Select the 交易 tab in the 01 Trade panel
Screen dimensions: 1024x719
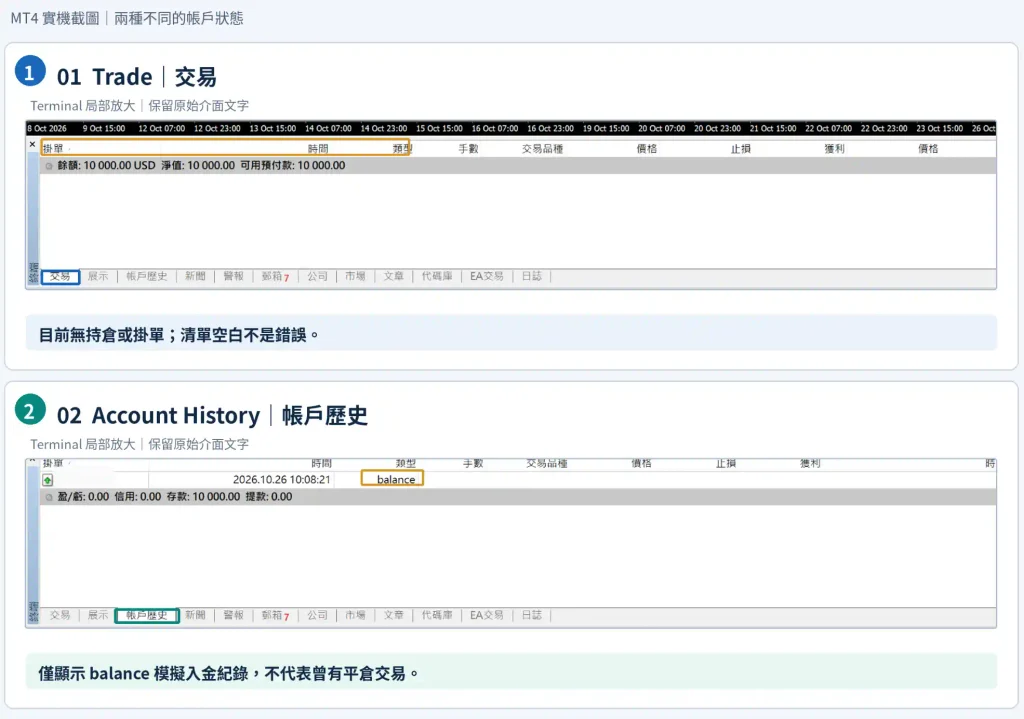click(x=60, y=276)
